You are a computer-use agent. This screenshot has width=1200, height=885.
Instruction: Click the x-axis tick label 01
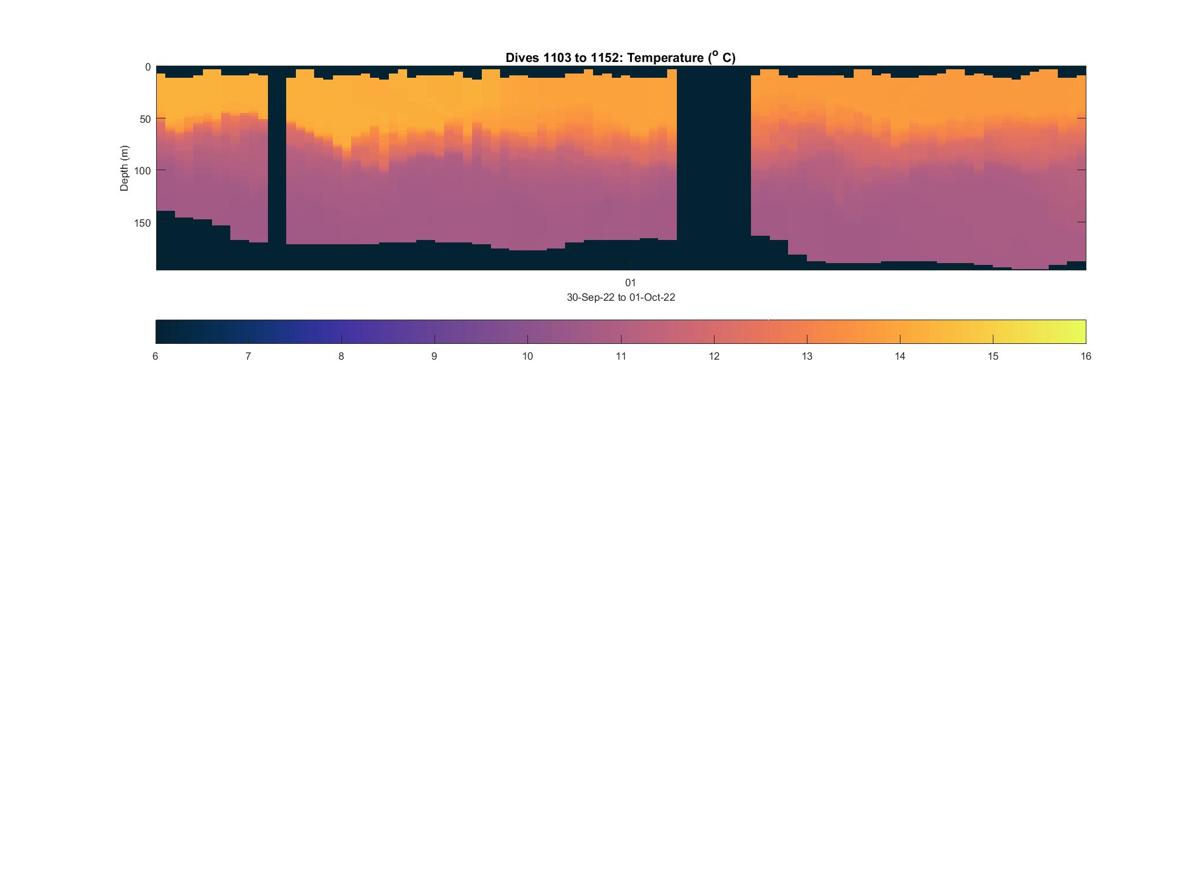(630, 283)
